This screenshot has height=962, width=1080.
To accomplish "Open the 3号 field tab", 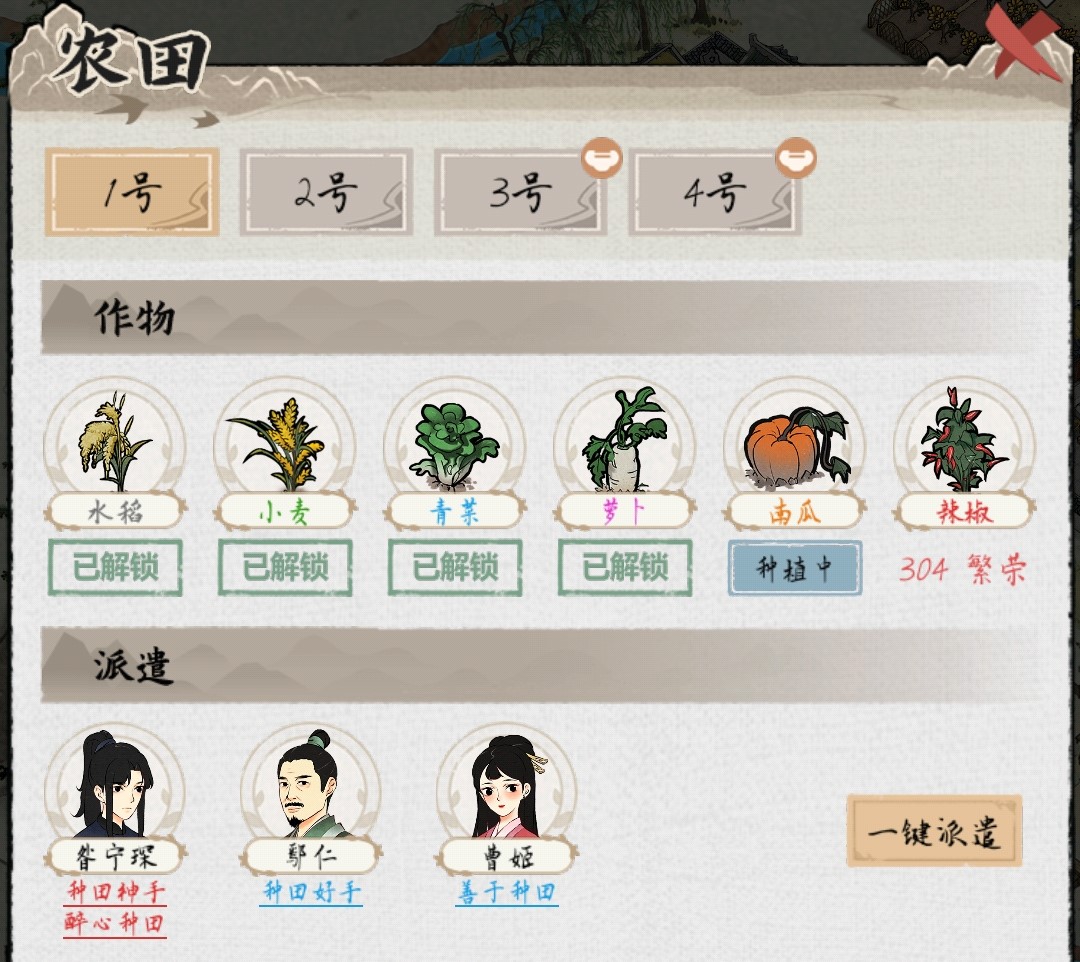I will click(521, 192).
